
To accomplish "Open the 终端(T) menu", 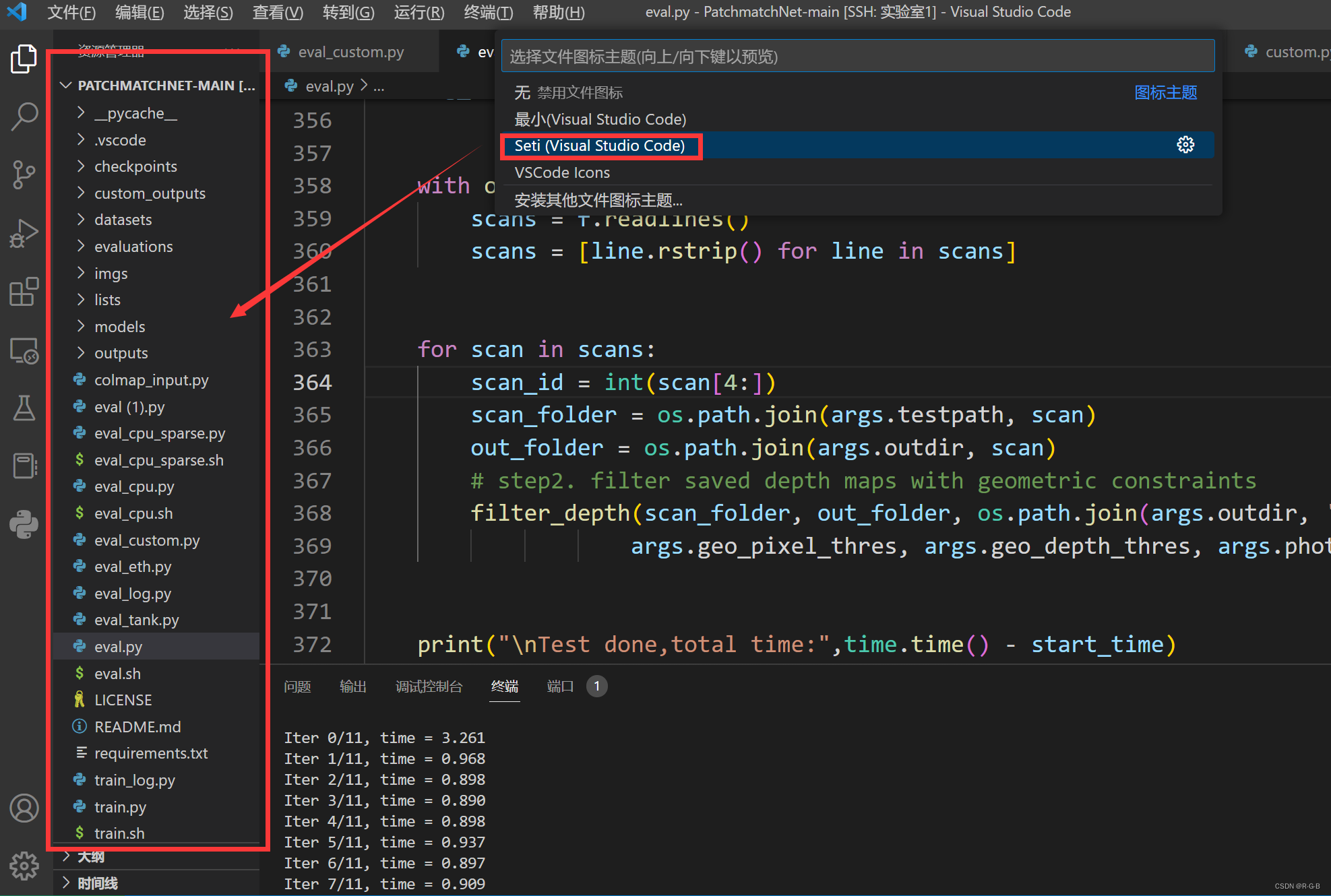I will (488, 12).
